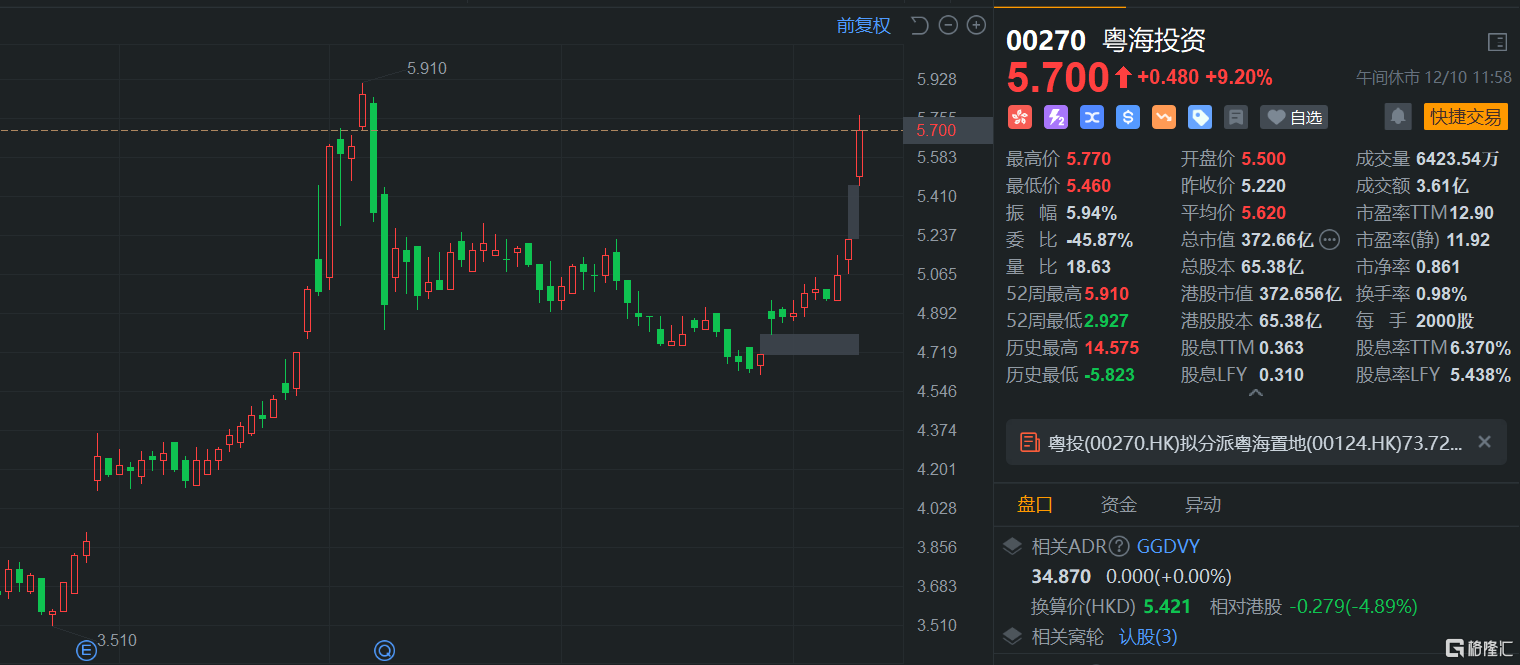The width and height of the screenshot is (1520, 665).
Task: Dismiss the announcement bar with X
Action: pyautogui.click(x=1484, y=441)
